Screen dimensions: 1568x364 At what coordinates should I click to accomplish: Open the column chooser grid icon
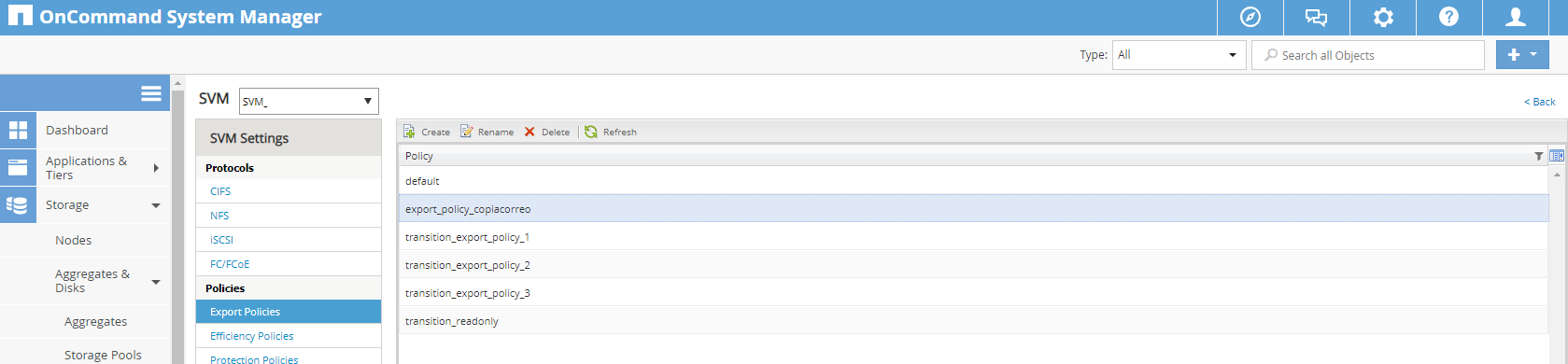tap(1557, 156)
